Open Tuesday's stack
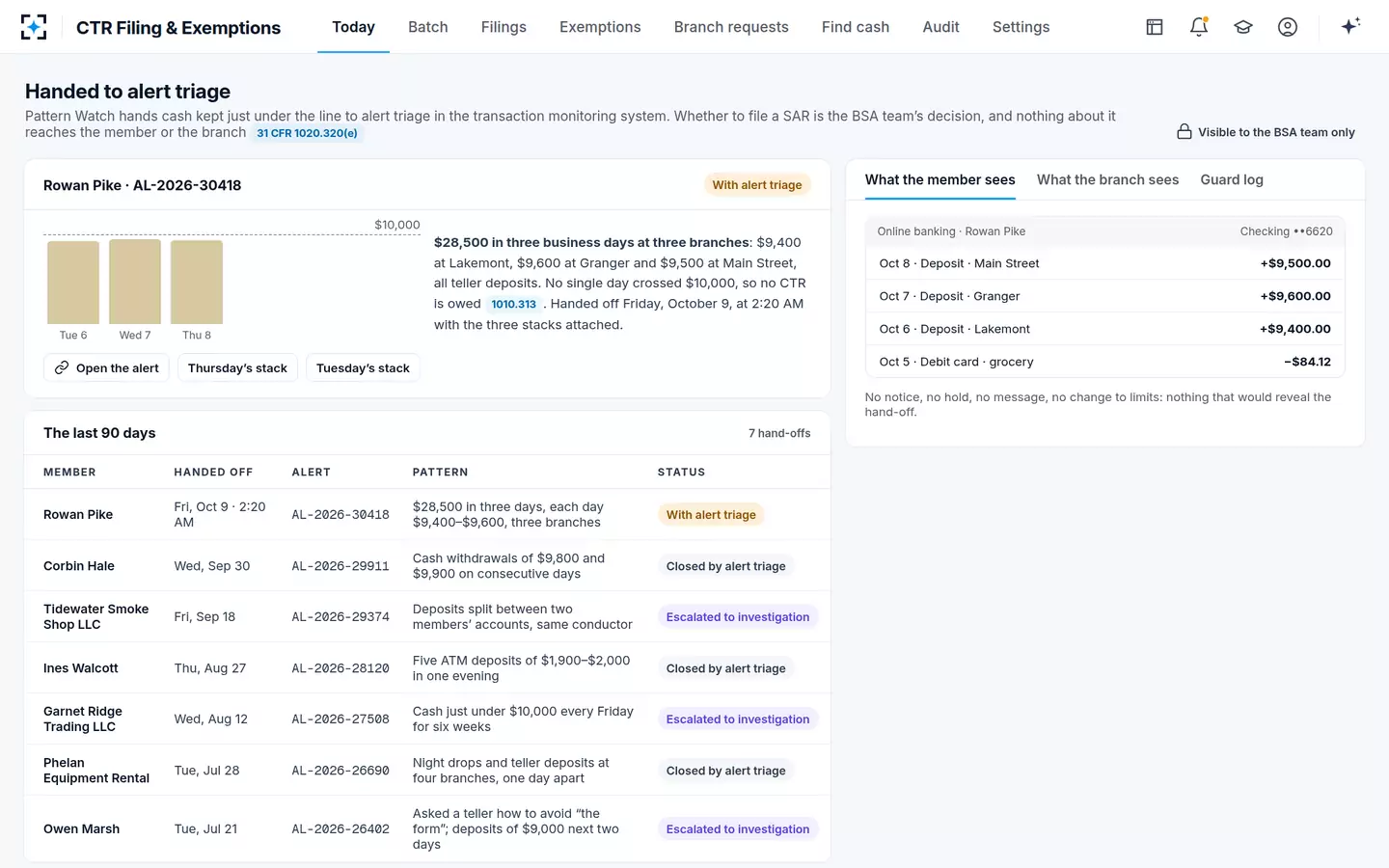This screenshot has height=868, width=1389. pyautogui.click(x=363, y=367)
